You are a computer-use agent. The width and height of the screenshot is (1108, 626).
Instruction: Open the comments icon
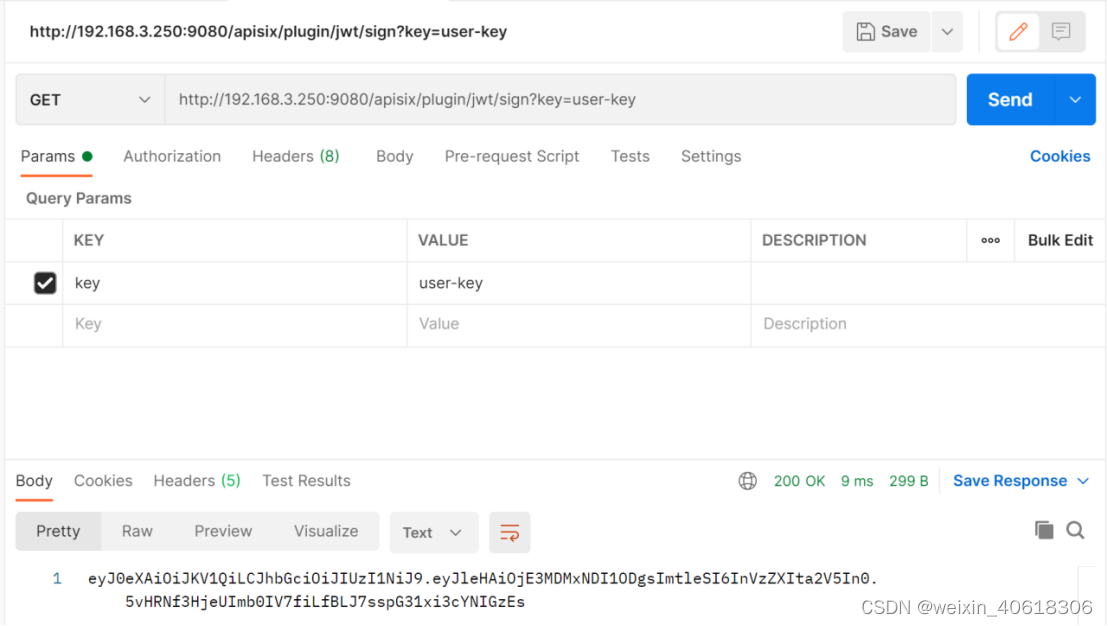(x=1061, y=32)
